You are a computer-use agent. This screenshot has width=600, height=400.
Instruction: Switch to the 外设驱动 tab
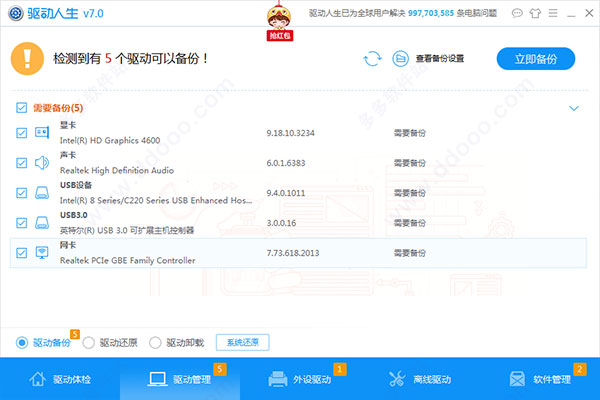pyautogui.click(x=300, y=379)
